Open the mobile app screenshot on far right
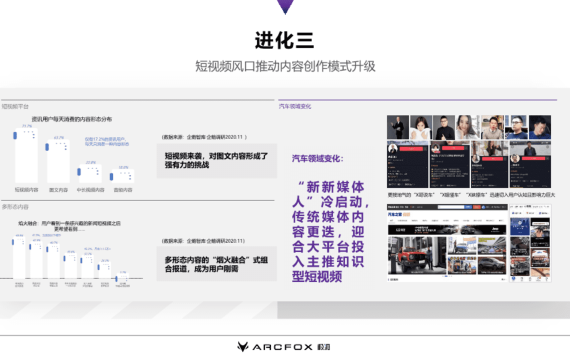570x360 pixels. click(530, 243)
